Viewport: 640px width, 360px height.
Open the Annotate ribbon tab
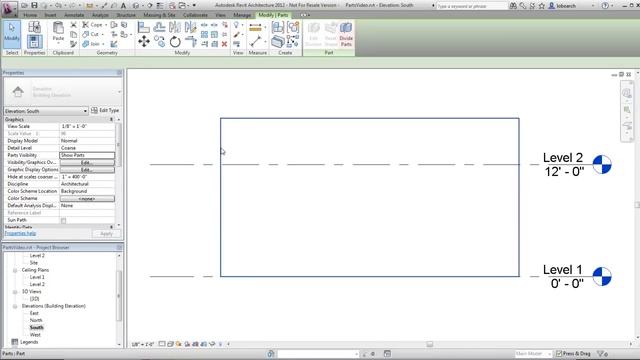point(74,15)
